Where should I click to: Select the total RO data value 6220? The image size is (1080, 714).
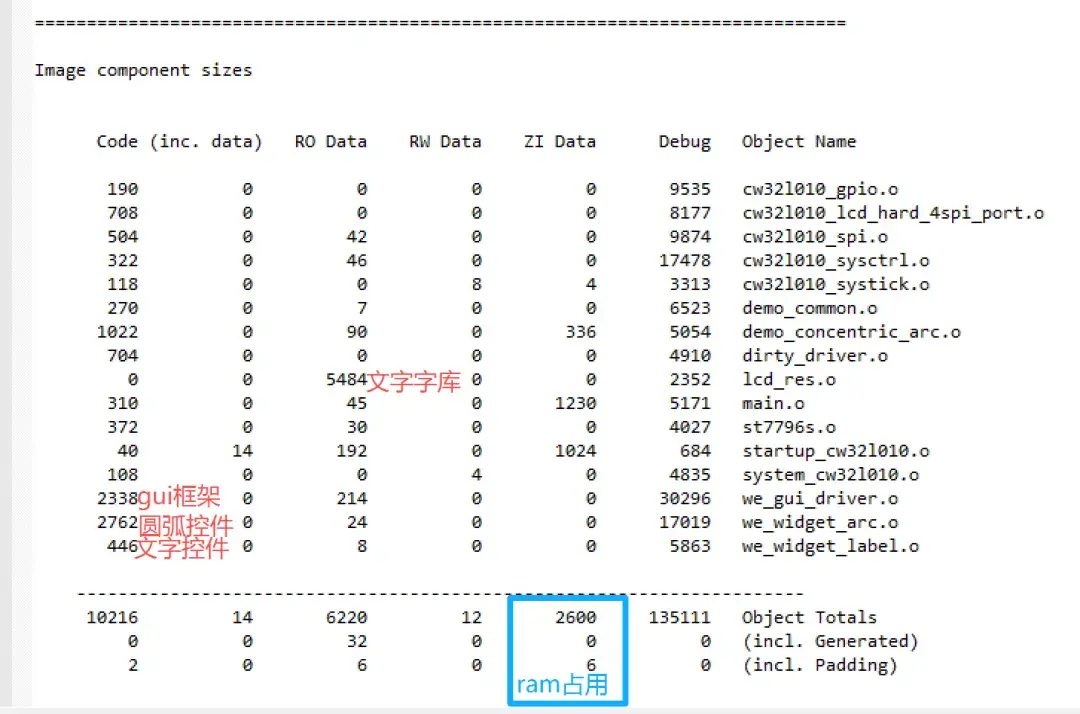click(346, 618)
